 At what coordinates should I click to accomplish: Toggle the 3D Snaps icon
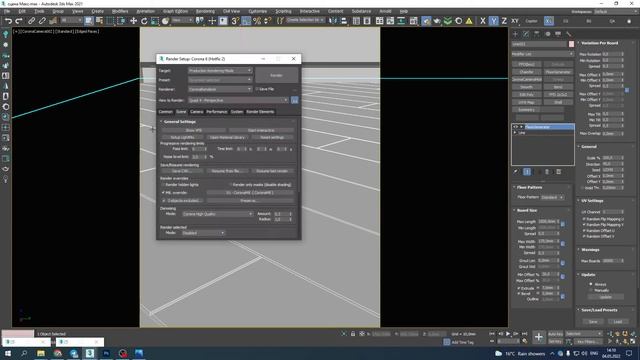[235, 21]
